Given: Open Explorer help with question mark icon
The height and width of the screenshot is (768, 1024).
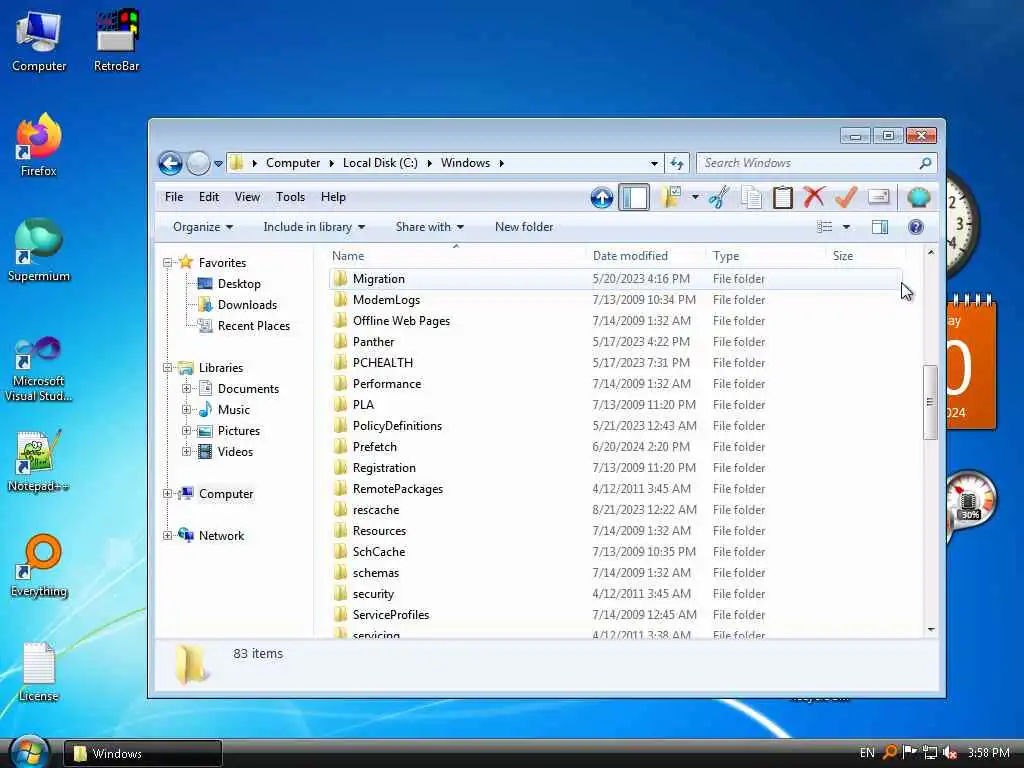Looking at the screenshot, I should click(x=916, y=227).
